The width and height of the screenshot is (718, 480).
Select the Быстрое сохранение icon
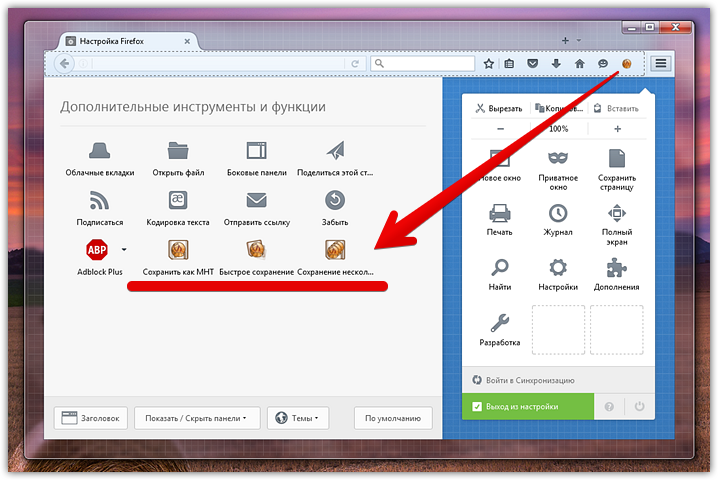click(x=256, y=250)
